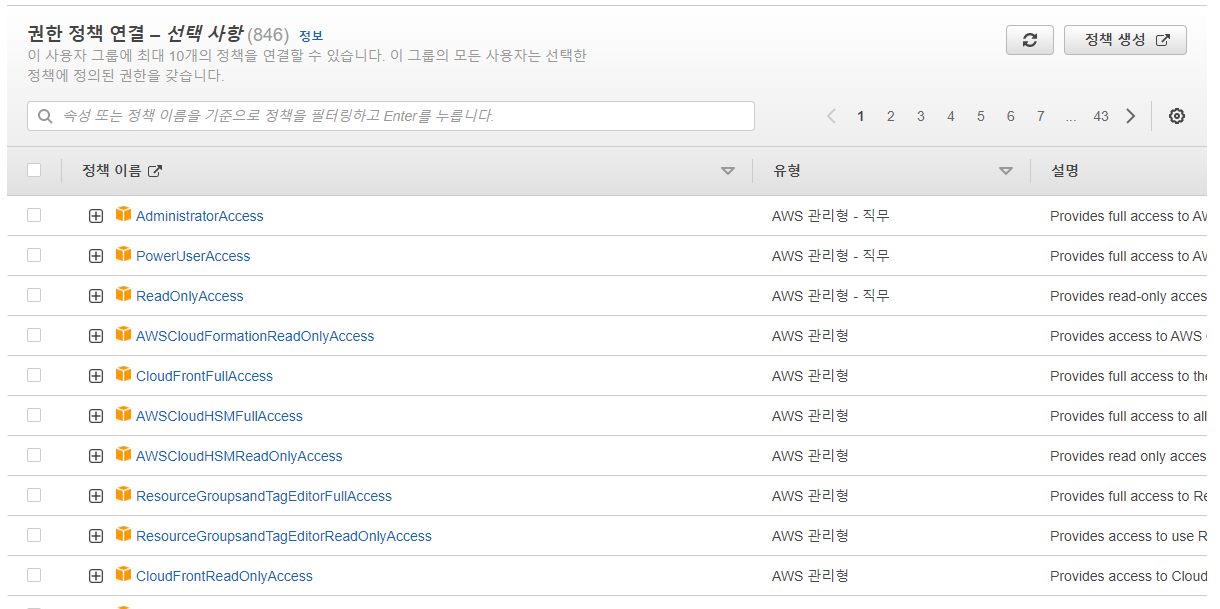Click 'AWS 관리형 - 직무' in AdministratorAccess row

pyautogui.click(x=830, y=216)
